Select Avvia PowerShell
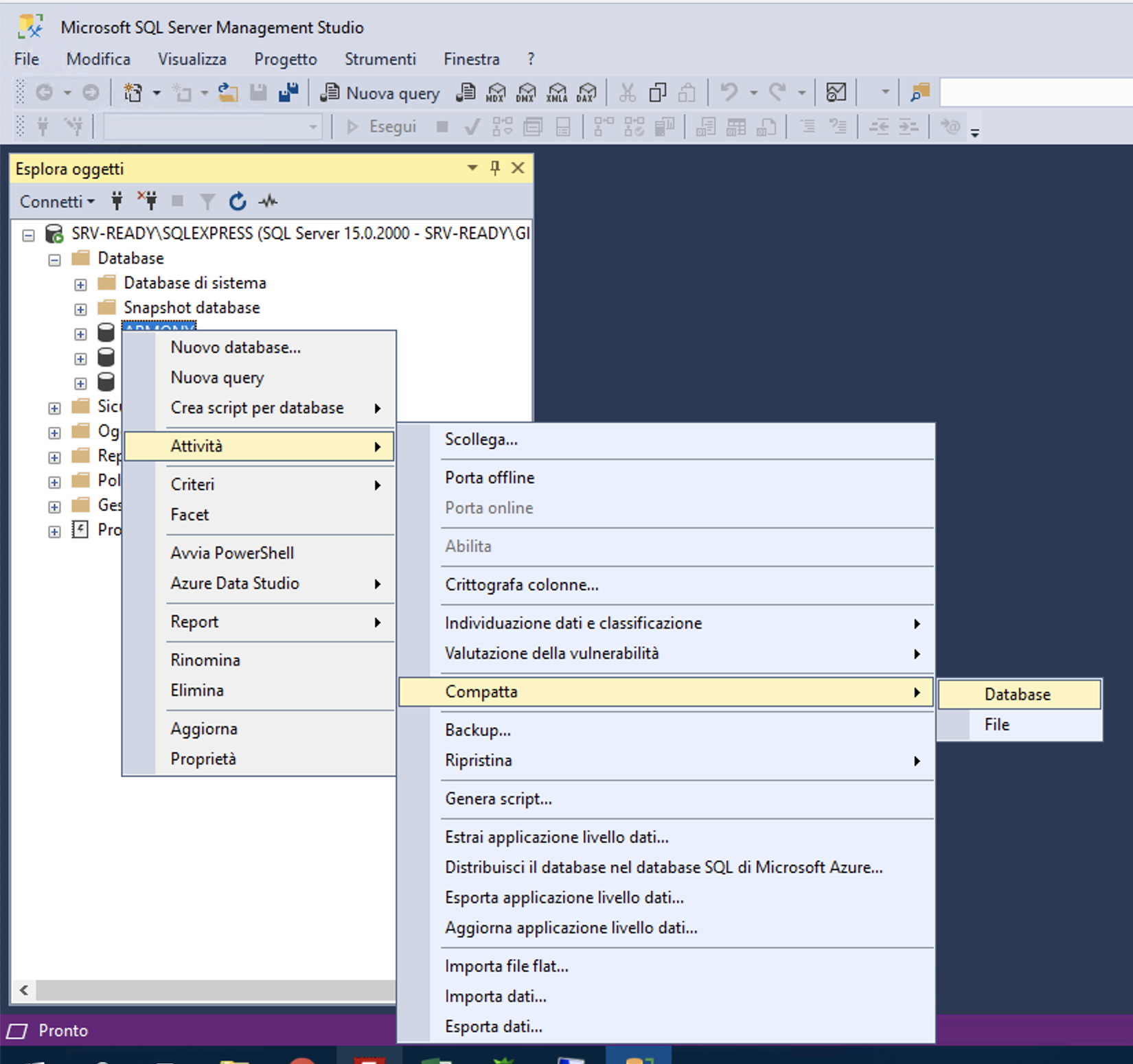The height and width of the screenshot is (1064, 1133). point(259,553)
